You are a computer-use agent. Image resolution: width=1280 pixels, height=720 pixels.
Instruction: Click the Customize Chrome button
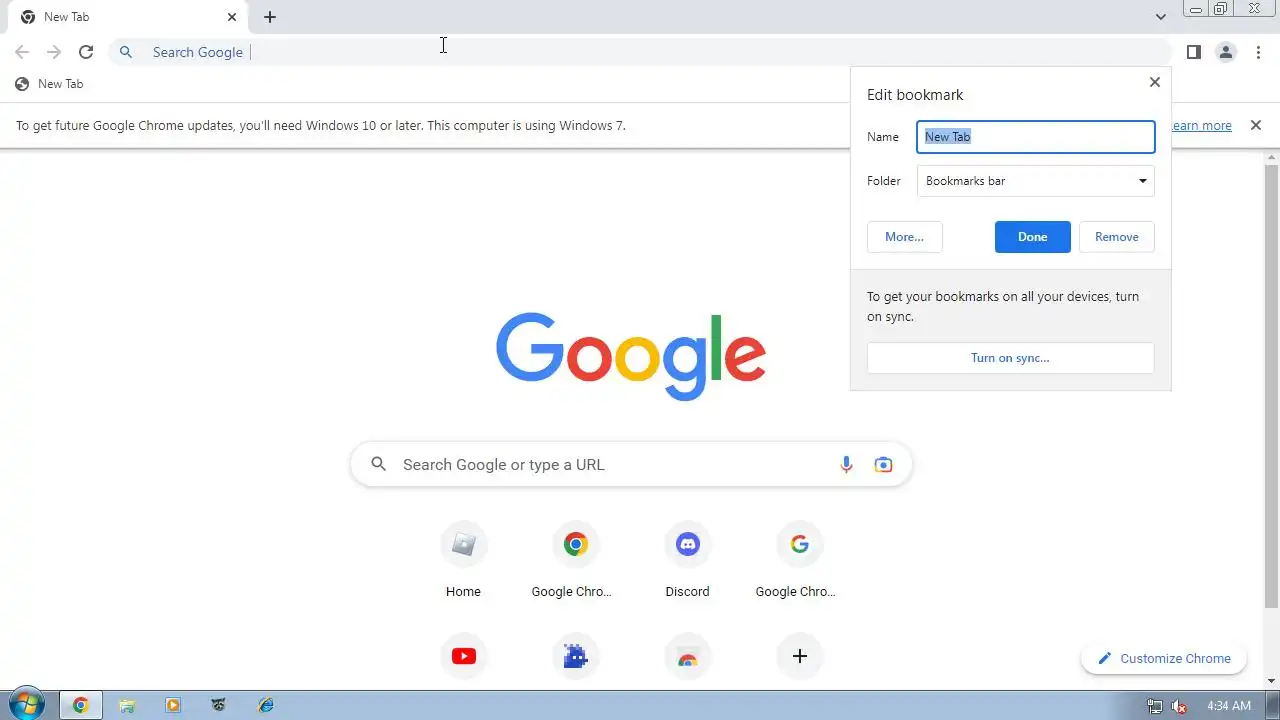(1164, 658)
